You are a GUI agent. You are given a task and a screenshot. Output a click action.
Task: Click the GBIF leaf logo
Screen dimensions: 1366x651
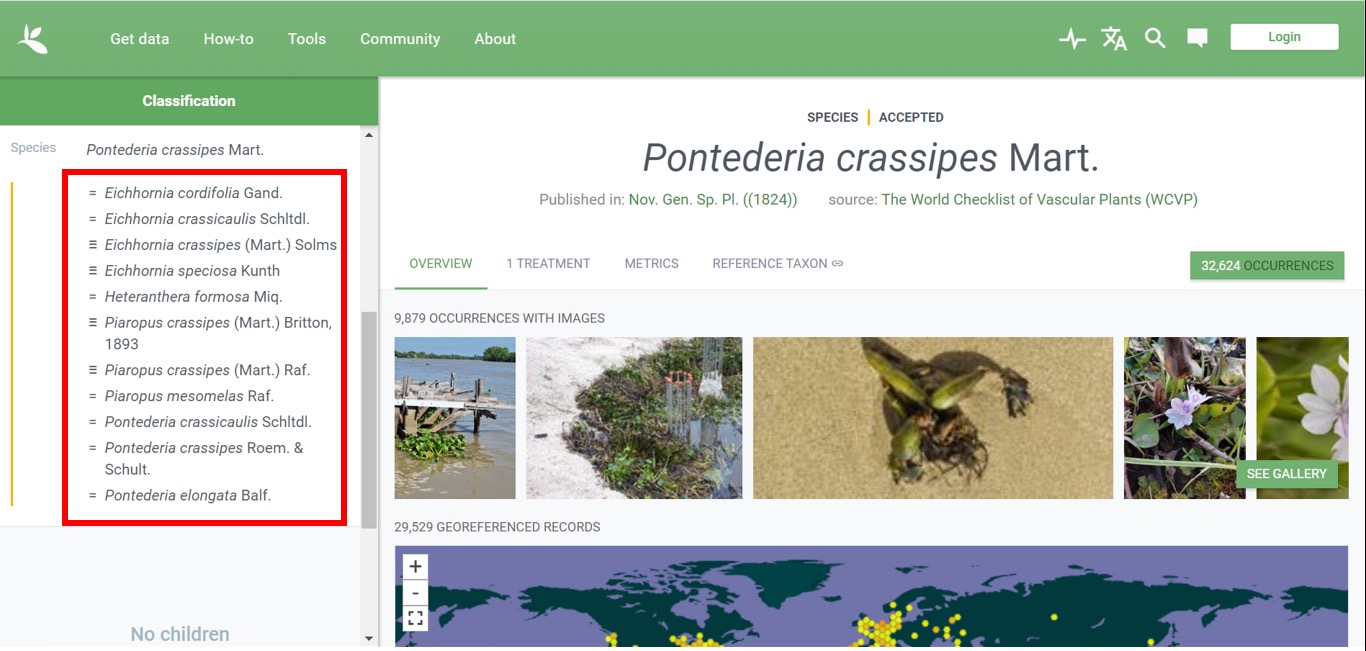pos(33,39)
